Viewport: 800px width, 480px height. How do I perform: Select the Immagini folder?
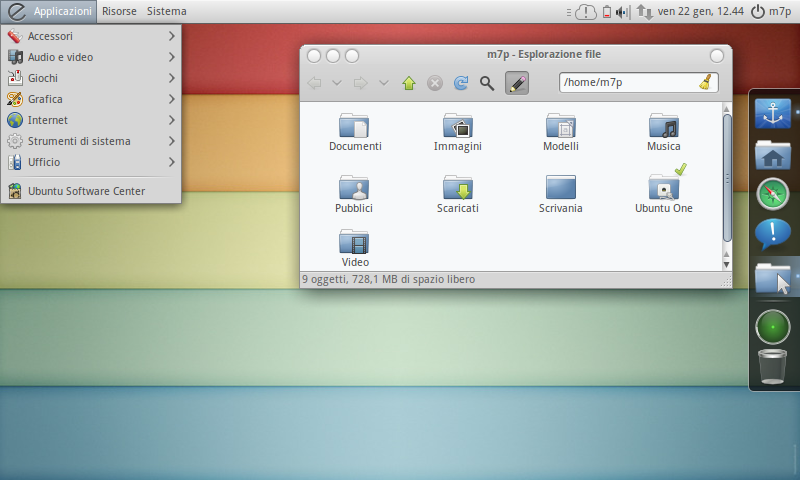(458, 132)
